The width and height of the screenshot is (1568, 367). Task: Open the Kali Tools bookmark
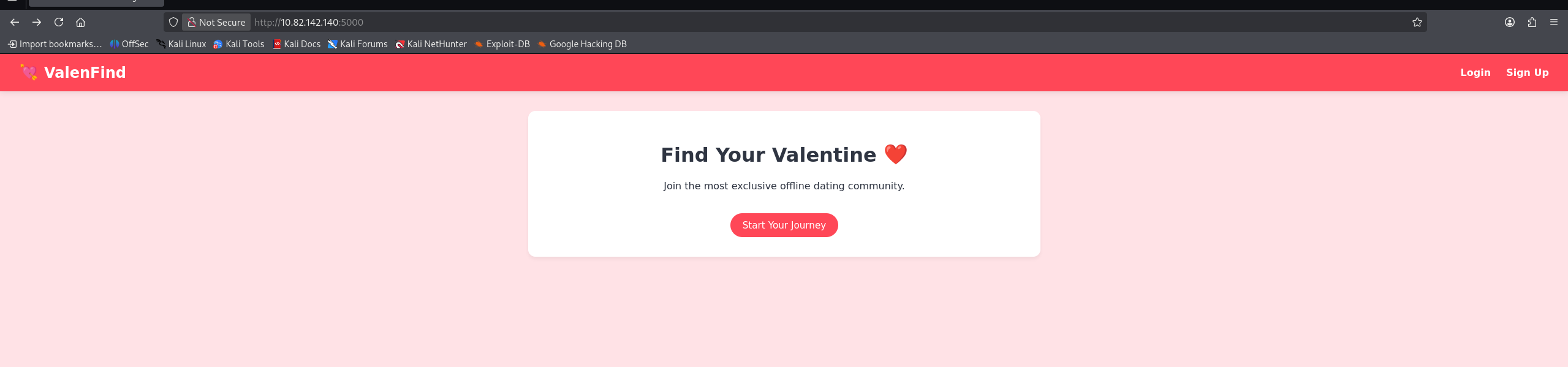239,44
